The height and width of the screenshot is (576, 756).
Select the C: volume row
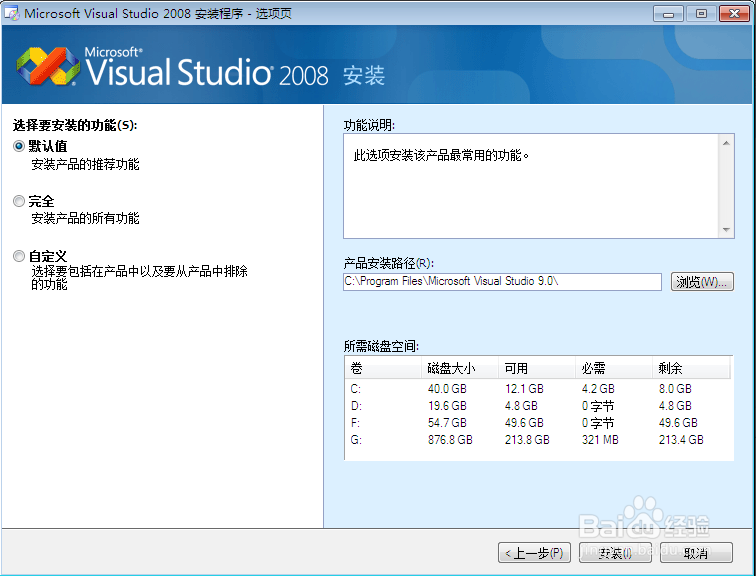coord(539,388)
